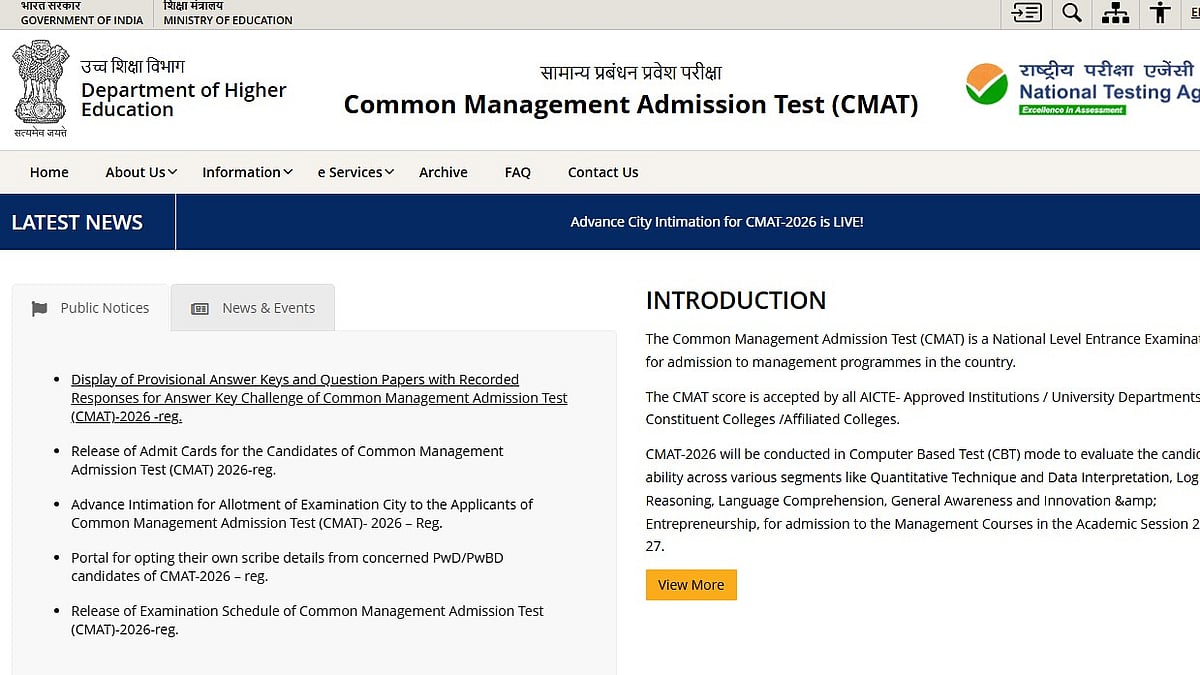
Task: Click the sitemap icon in top bar
Action: click(1115, 14)
